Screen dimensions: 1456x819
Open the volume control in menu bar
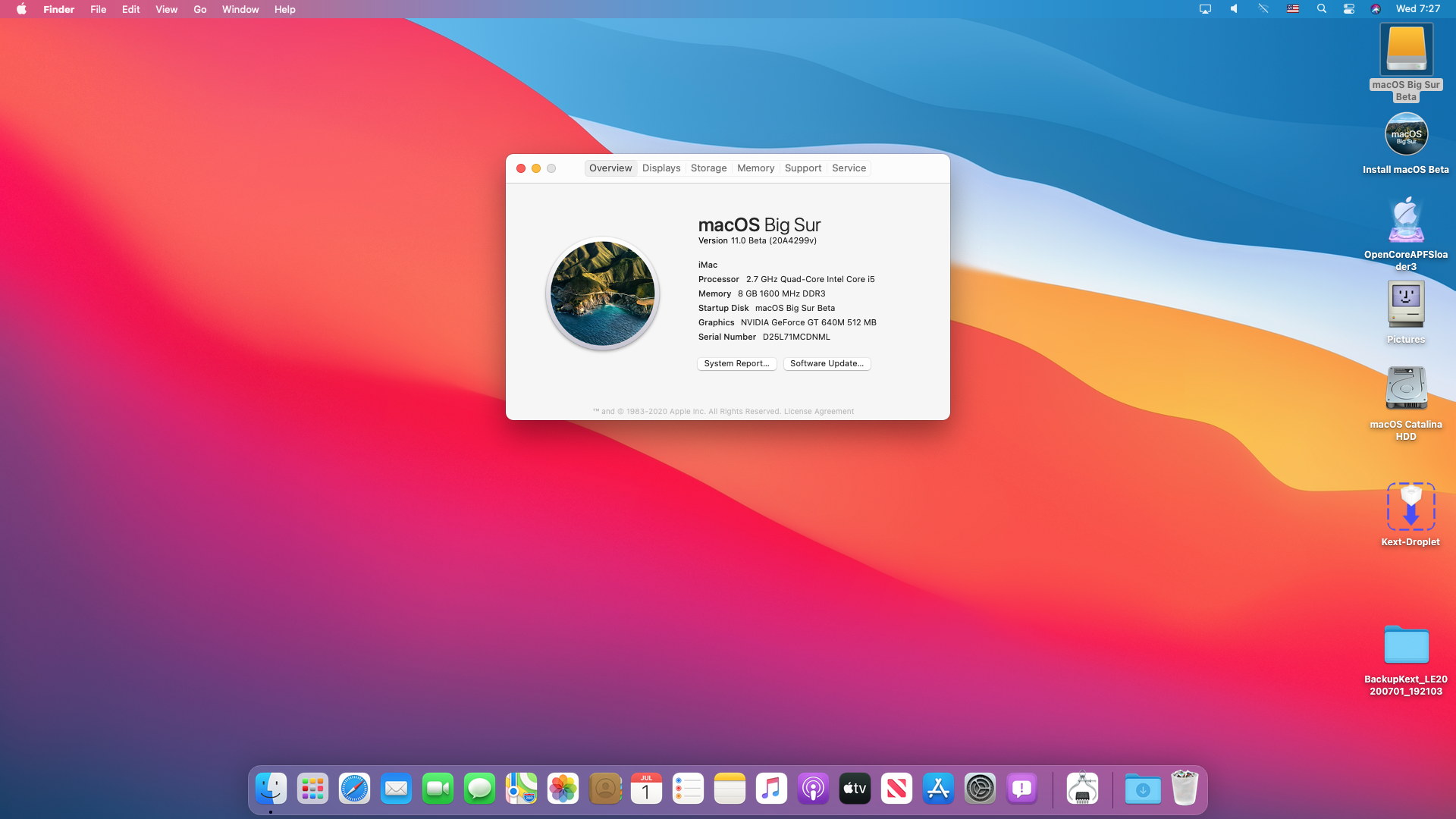[1234, 9]
